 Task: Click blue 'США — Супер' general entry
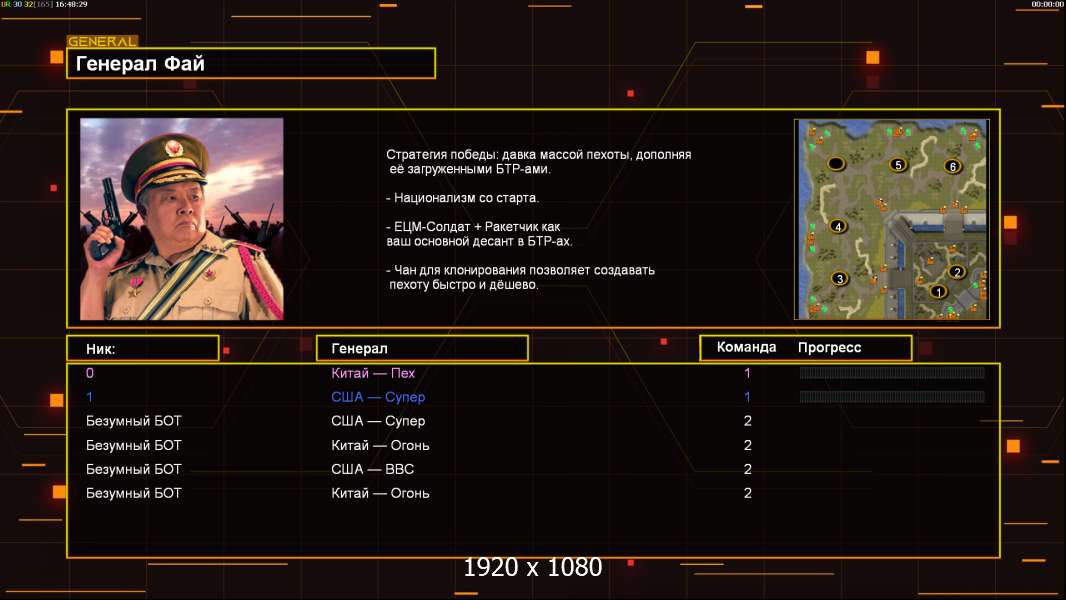(378, 397)
